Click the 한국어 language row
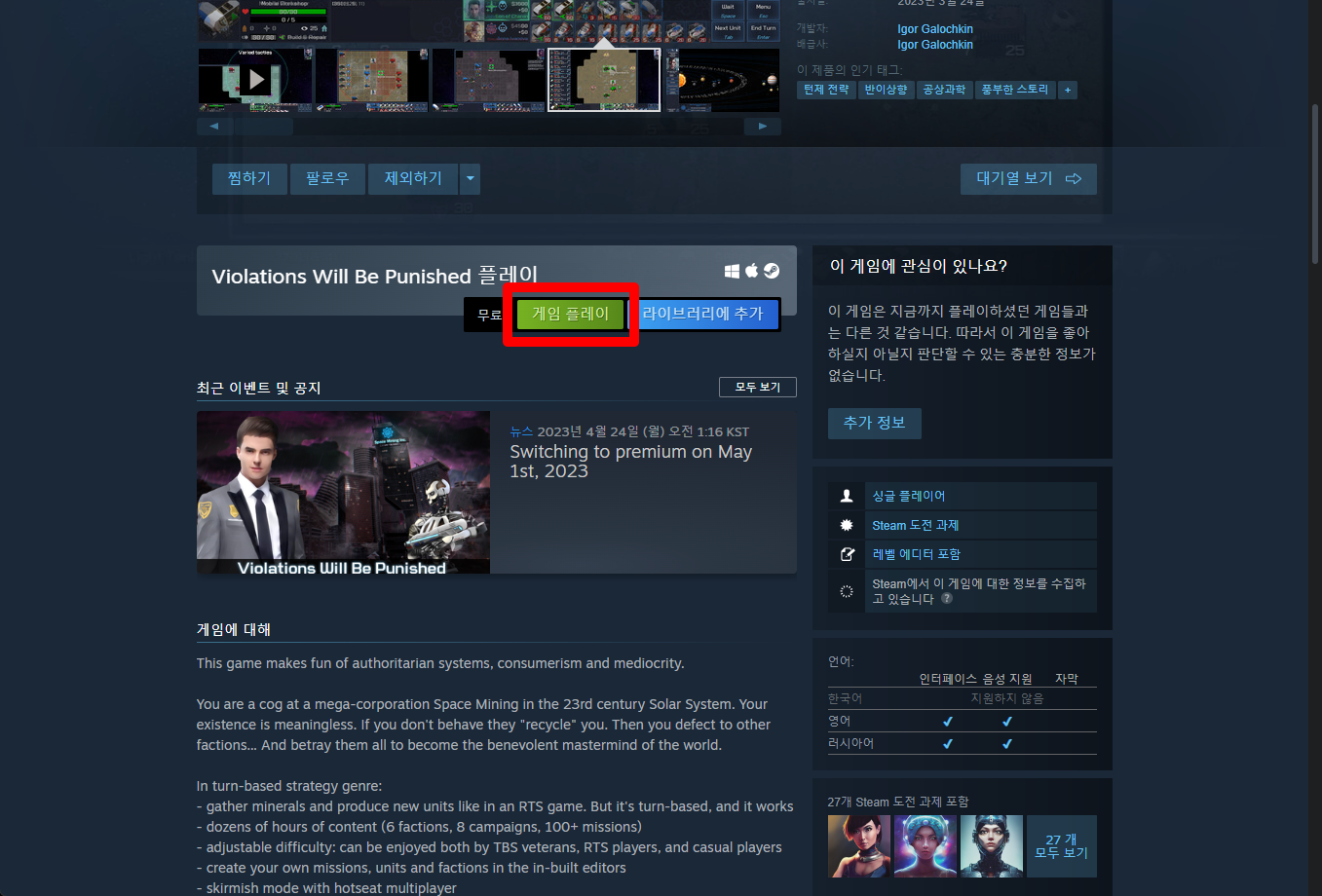This screenshot has width=1322, height=896. 963,698
